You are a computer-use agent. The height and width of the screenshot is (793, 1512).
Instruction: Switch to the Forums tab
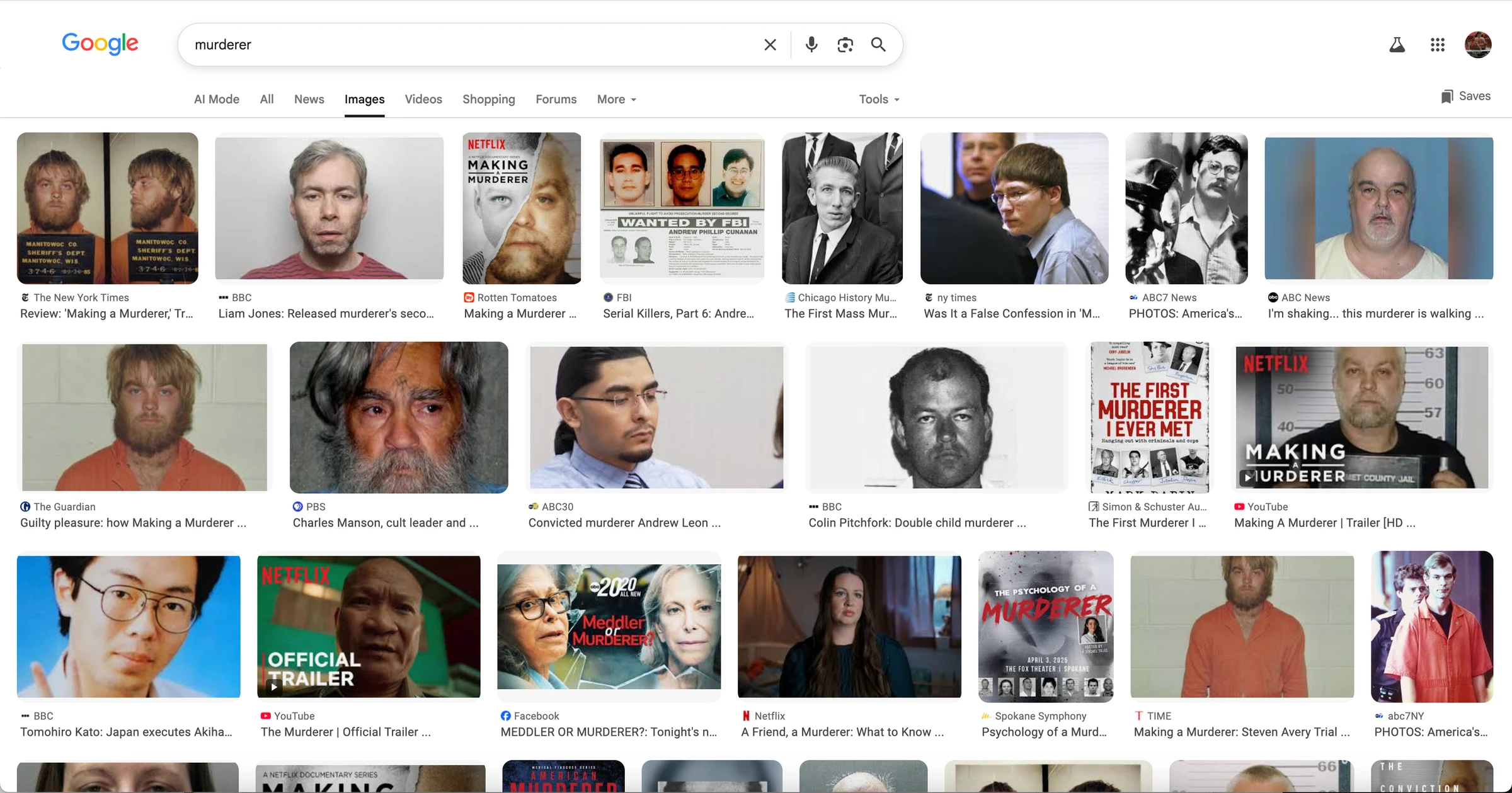click(x=556, y=100)
